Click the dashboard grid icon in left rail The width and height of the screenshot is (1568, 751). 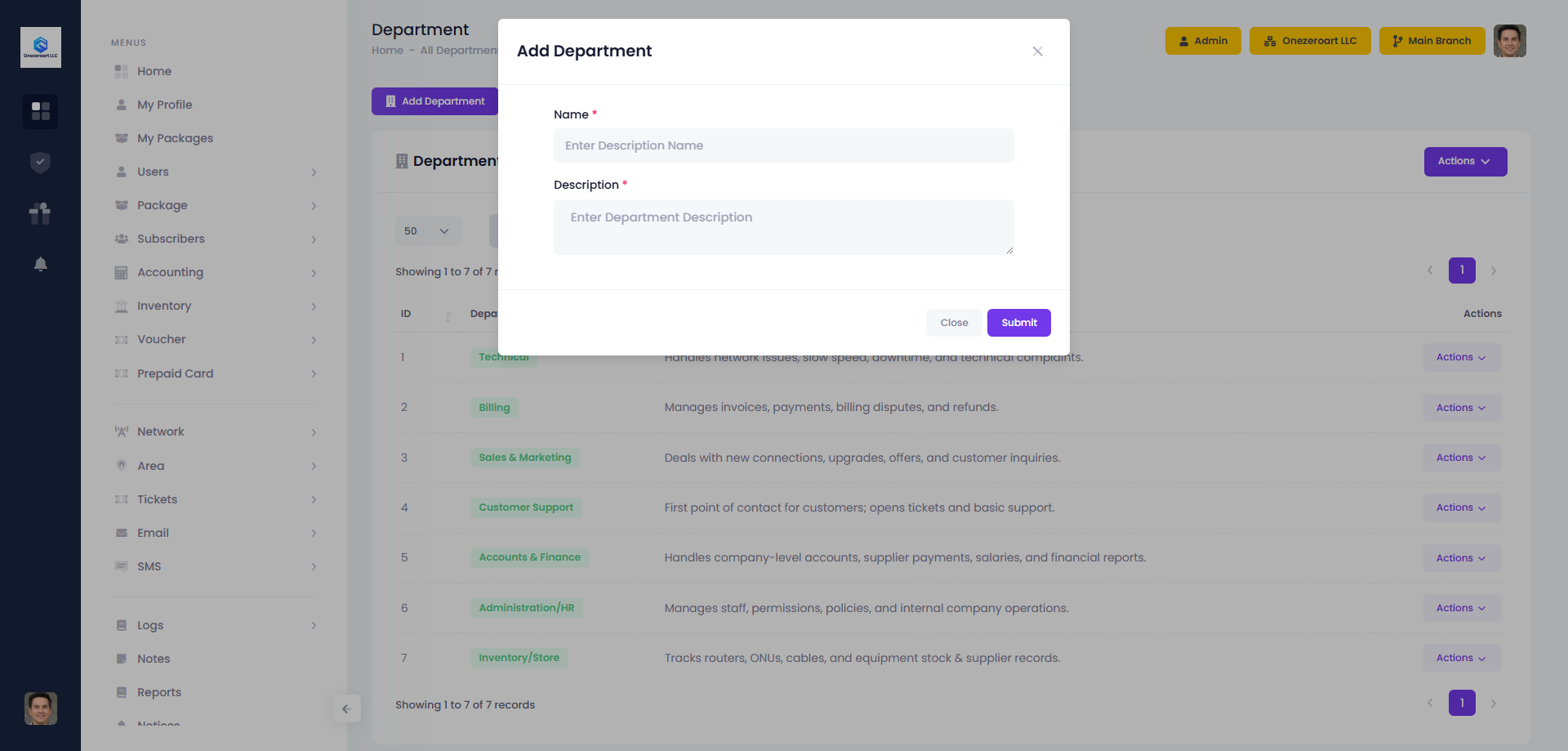pos(40,110)
